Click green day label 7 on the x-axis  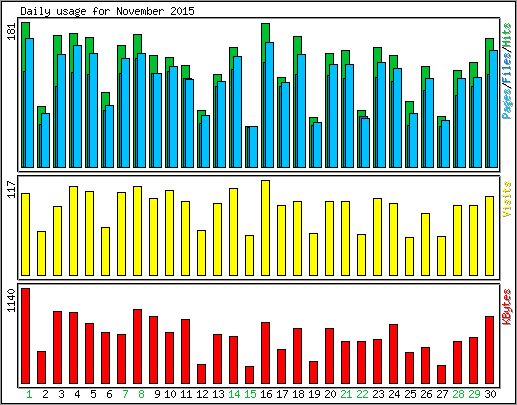[x=125, y=394]
